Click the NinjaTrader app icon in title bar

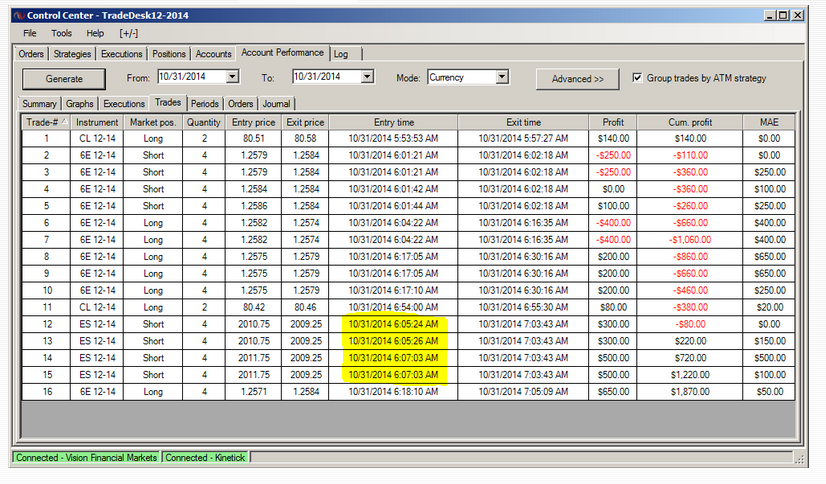point(18,15)
